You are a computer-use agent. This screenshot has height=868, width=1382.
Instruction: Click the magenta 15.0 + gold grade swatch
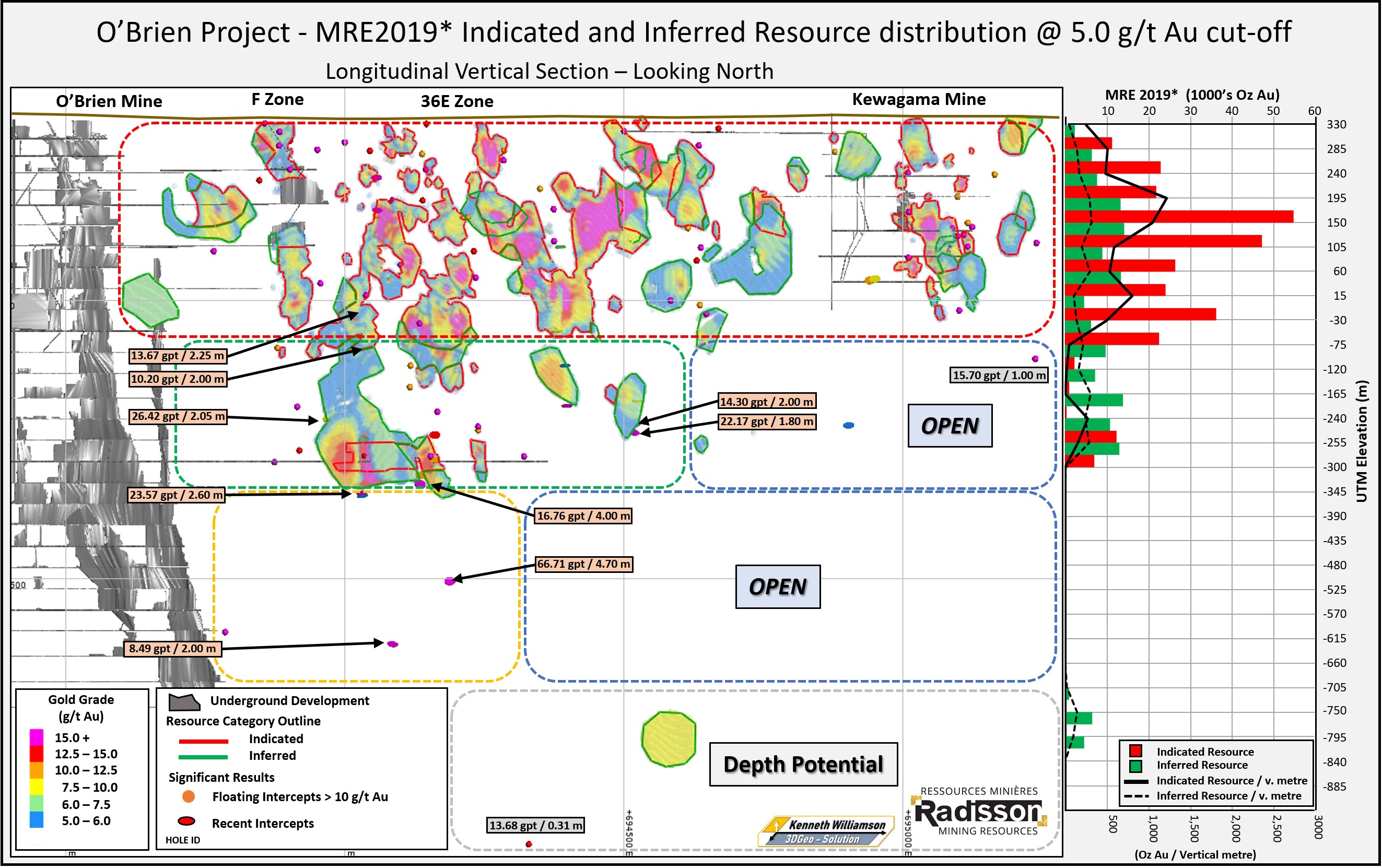pos(36,736)
